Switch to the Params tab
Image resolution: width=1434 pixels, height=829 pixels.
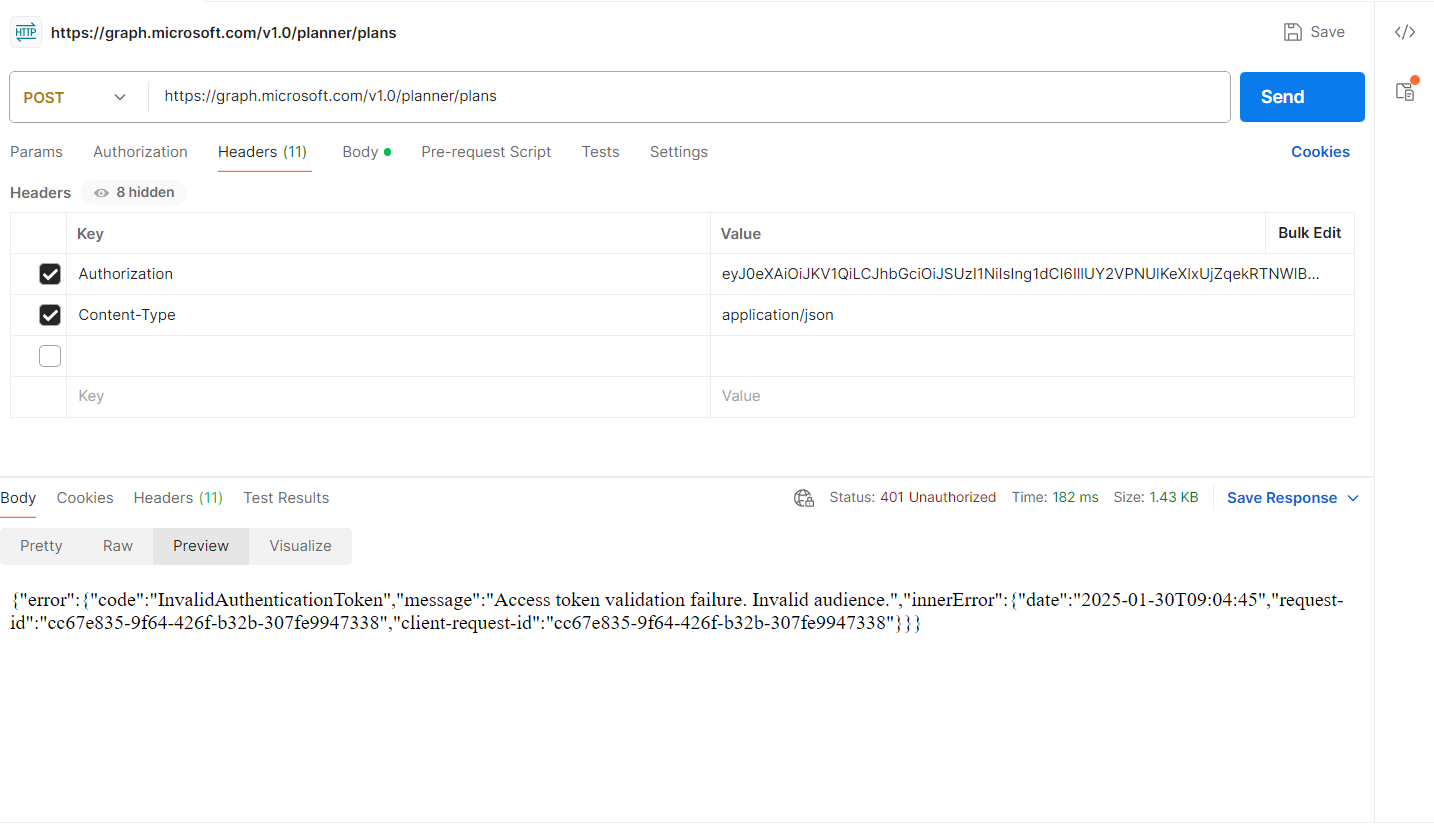click(36, 152)
